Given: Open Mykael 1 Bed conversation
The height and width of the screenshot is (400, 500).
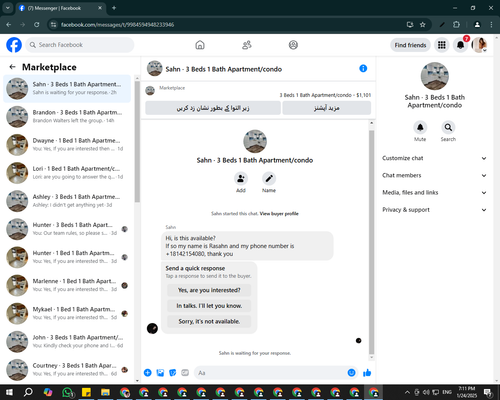Looking at the screenshot, I should 67,313.
